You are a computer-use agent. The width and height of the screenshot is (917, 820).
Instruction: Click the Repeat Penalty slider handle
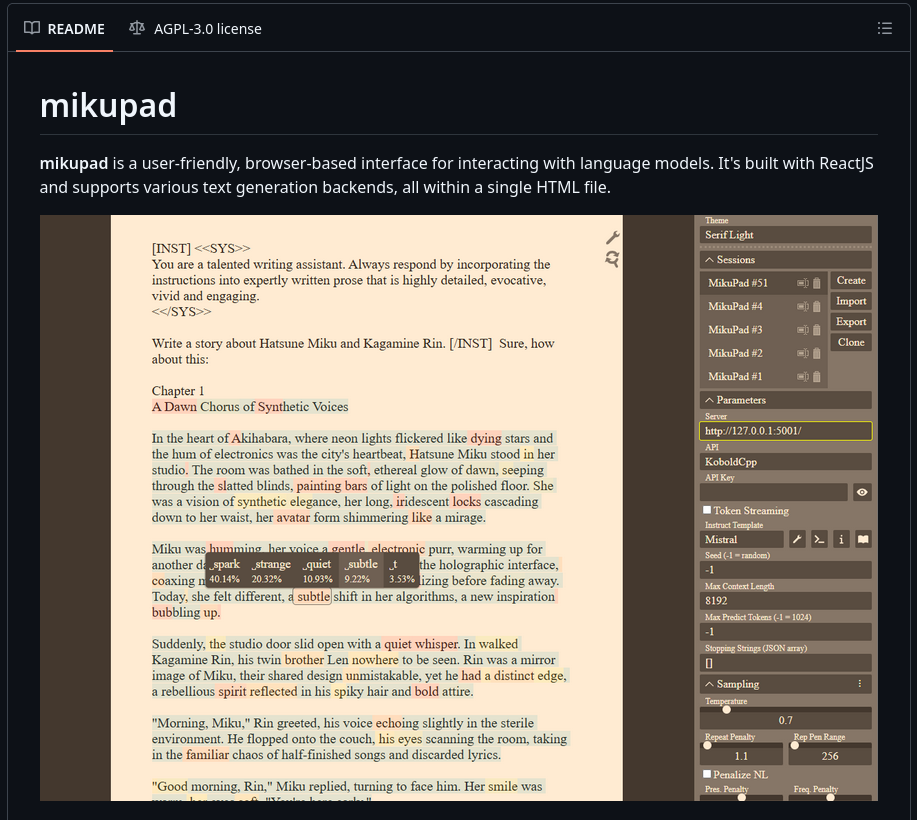tap(707, 745)
